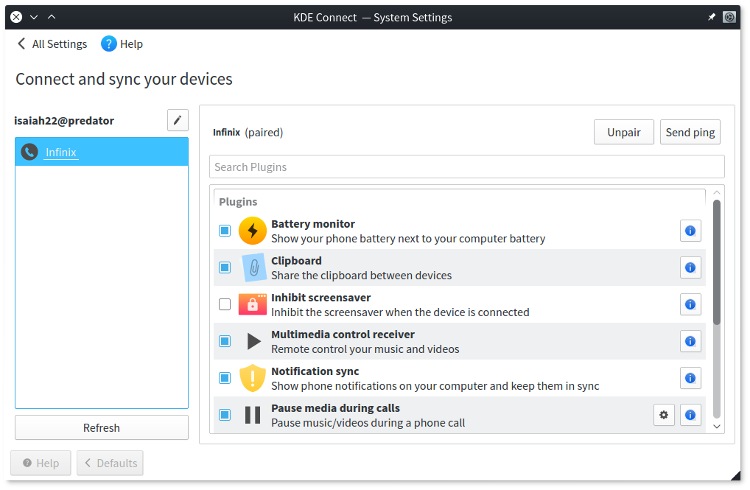Open info for Clipboard plugin
This screenshot has width=750, height=490.
(x=690, y=267)
